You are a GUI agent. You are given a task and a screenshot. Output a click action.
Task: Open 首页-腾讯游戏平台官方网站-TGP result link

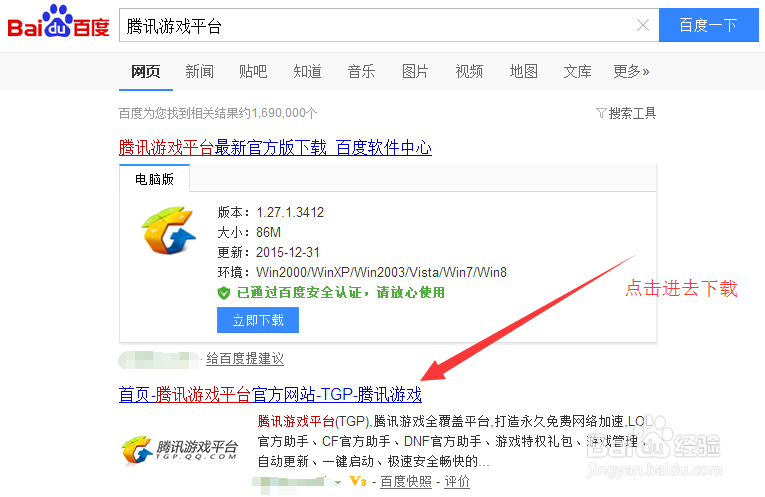pyautogui.click(x=270, y=394)
